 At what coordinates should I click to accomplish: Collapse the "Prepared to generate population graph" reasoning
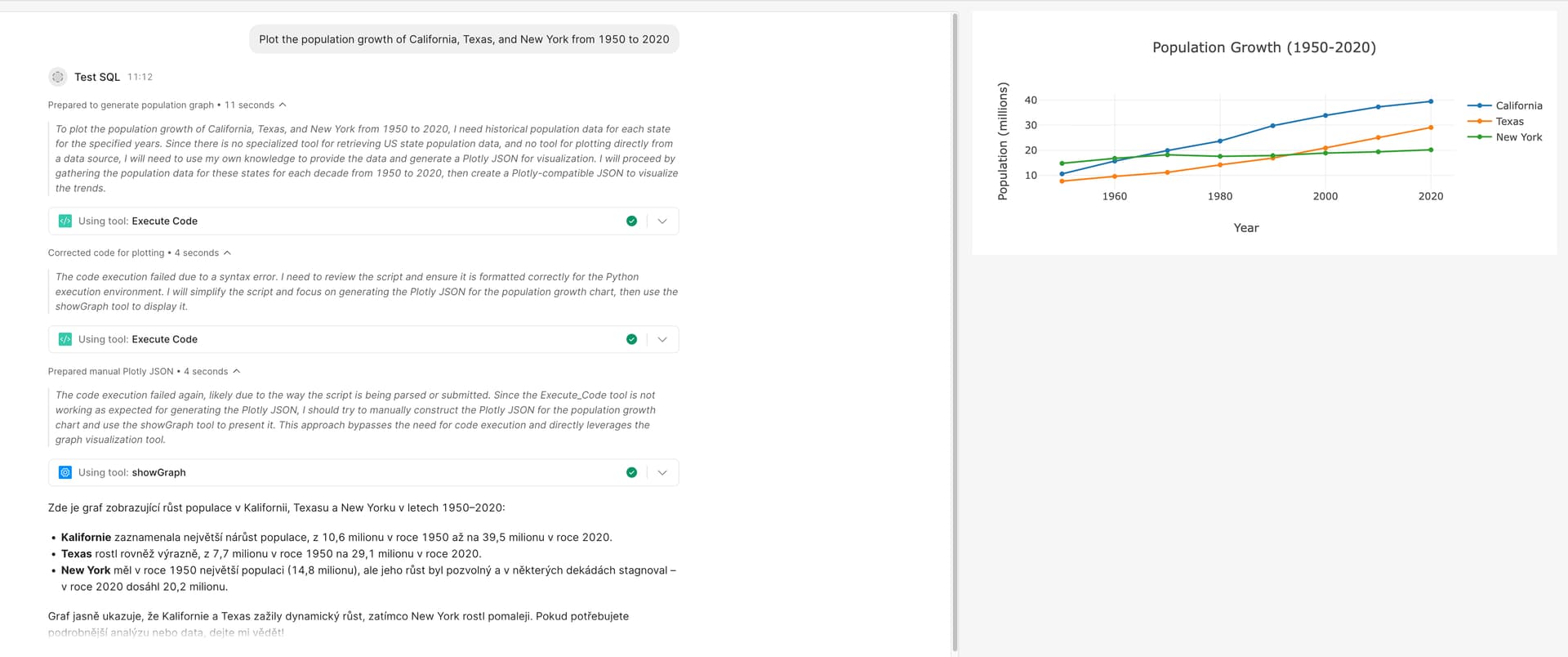[x=283, y=105]
